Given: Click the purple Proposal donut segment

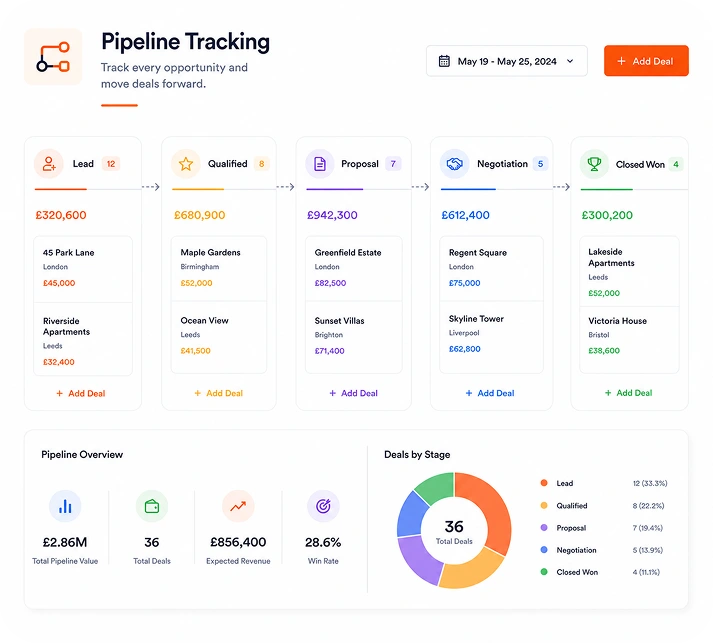Looking at the screenshot, I should point(418,560).
